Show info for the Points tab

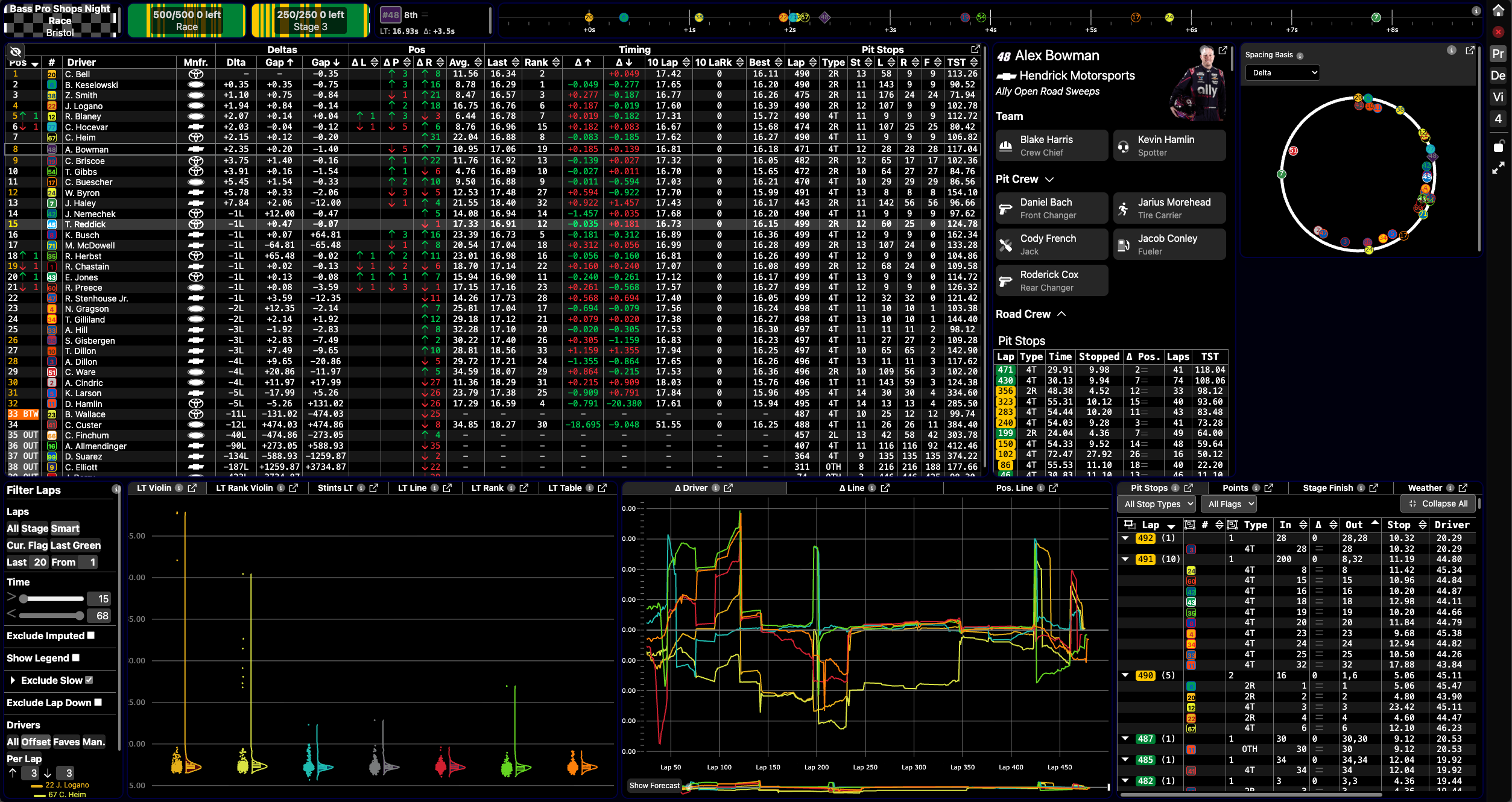click(1256, 488)
